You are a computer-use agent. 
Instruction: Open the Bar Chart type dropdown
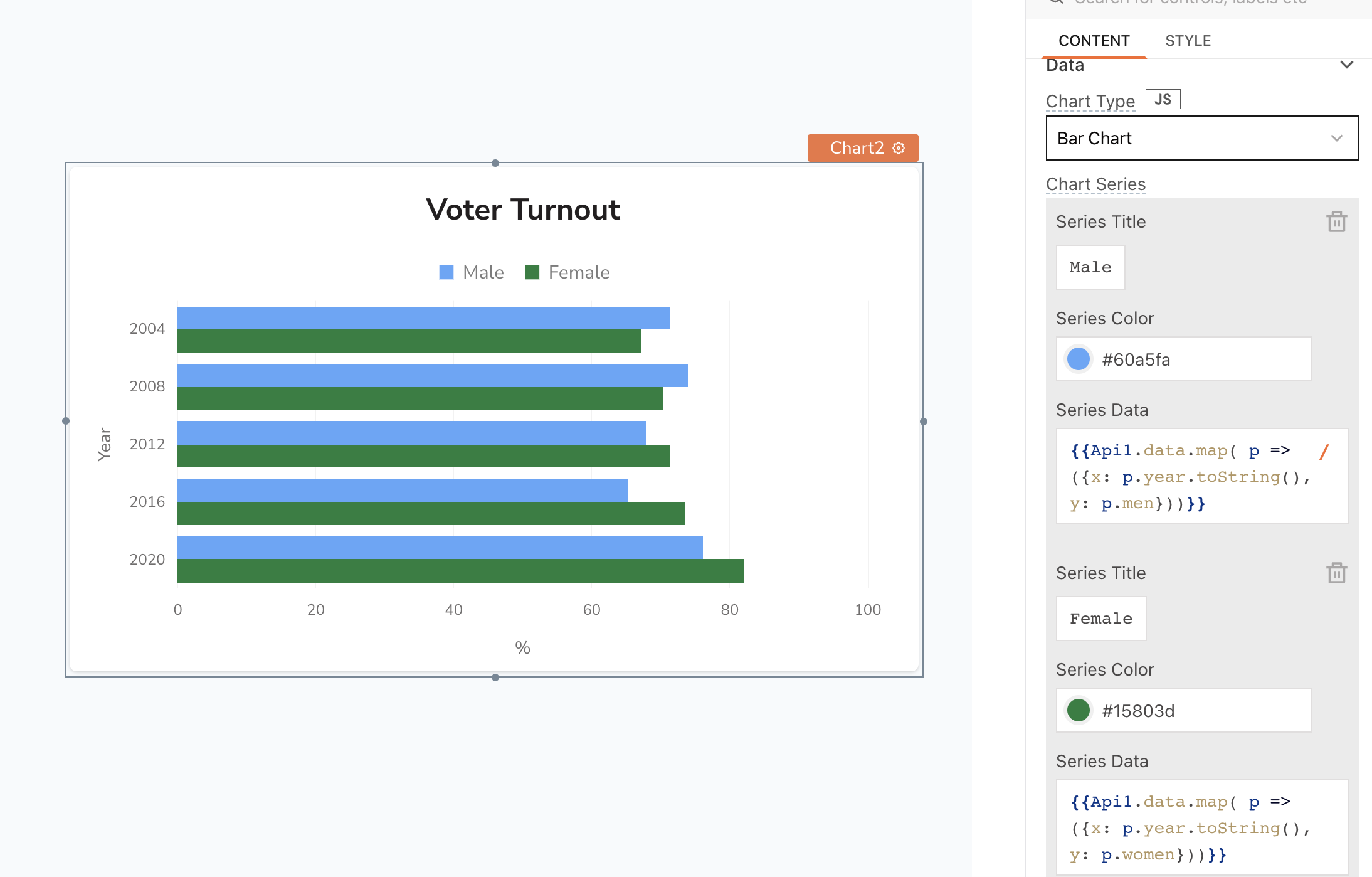click(1202, 138)
